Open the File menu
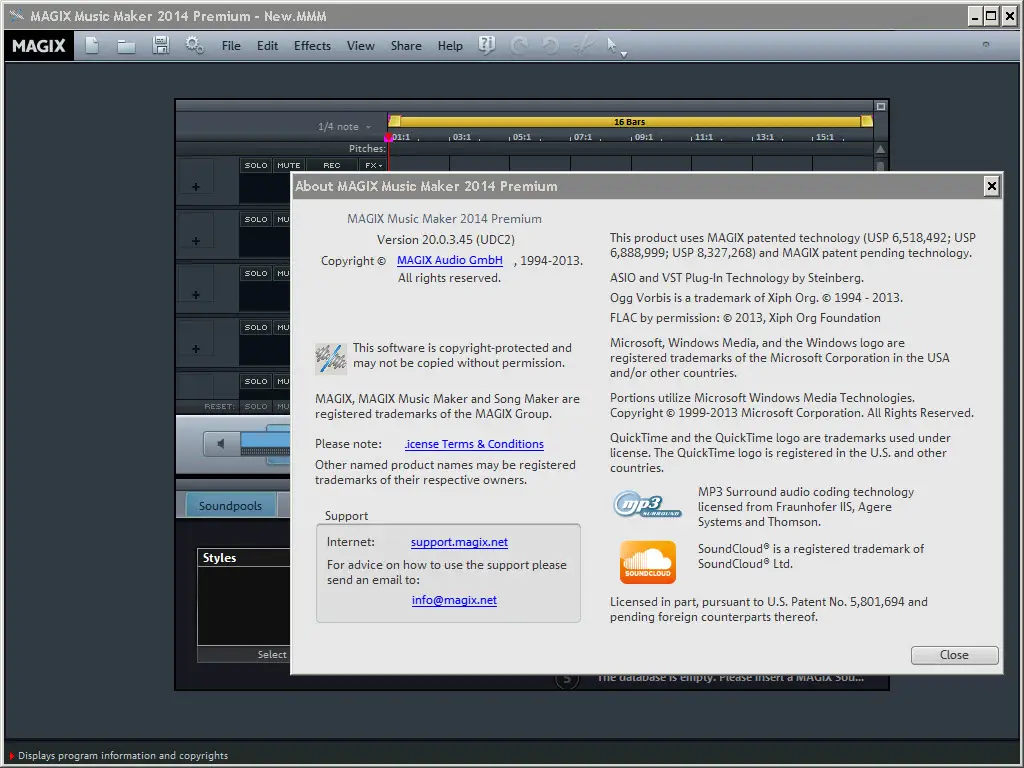Image resolution: width=1024 pixels, height=768 pixels. [231, 46]
